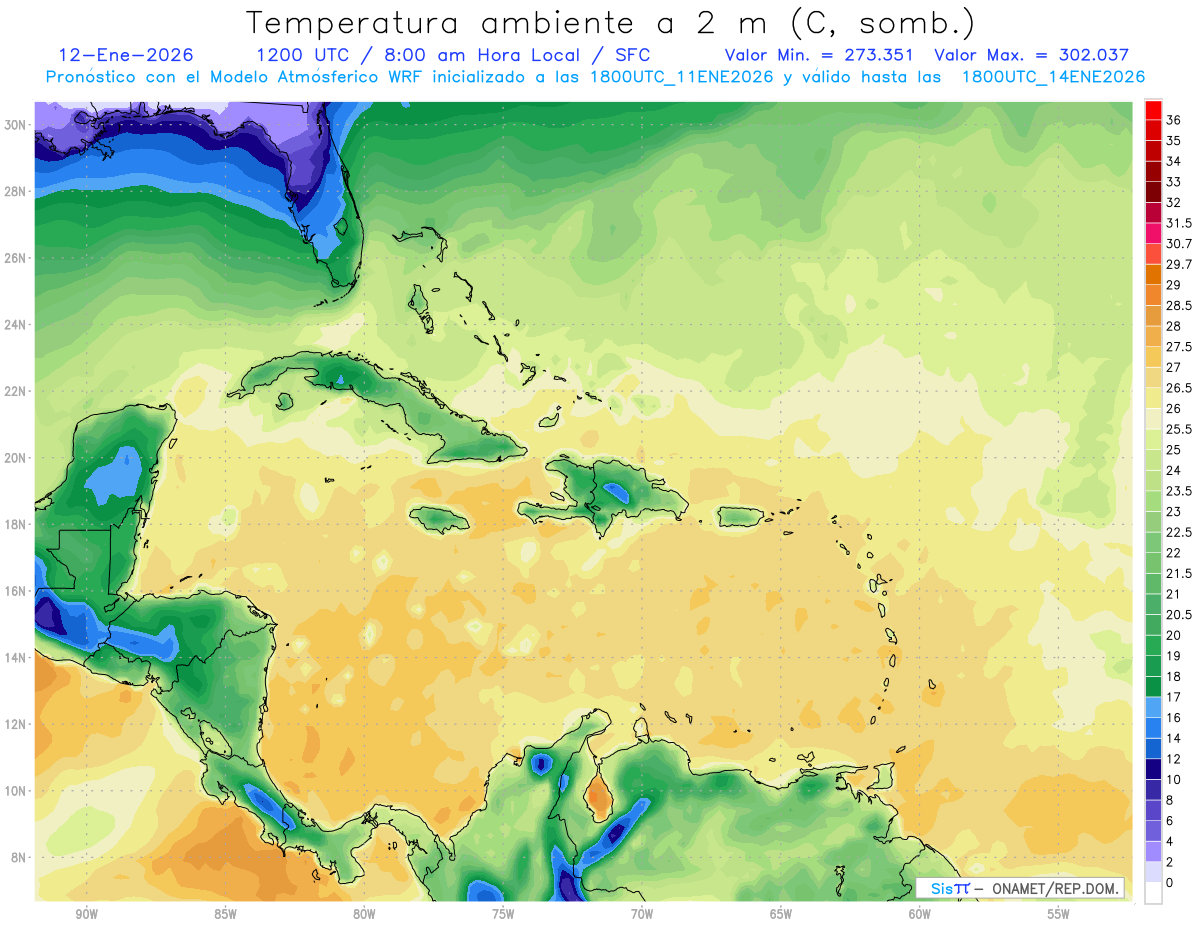Click the '16N' latitude label
The width and height of the screenshot is (1200, 927).
pos(15,591)
